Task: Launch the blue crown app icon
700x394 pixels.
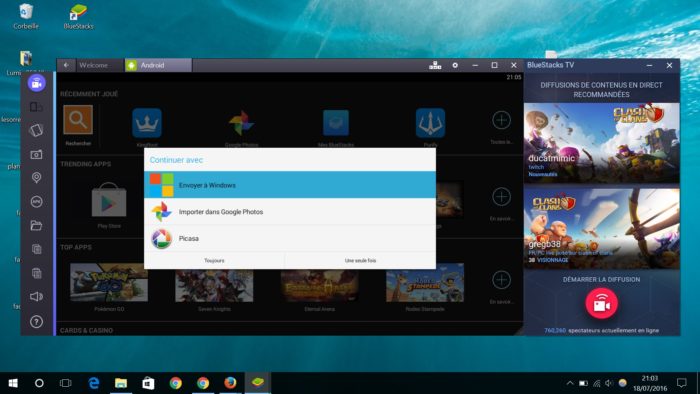Action: pyautogui.click(x=147, y=123)
